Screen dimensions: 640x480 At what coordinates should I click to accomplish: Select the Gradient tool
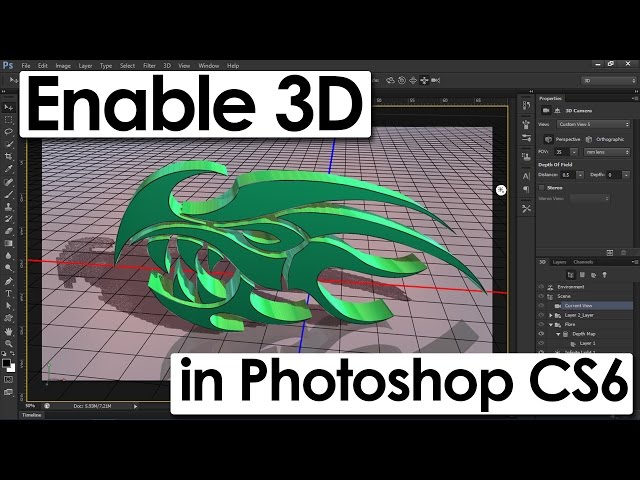coord(9,243)
